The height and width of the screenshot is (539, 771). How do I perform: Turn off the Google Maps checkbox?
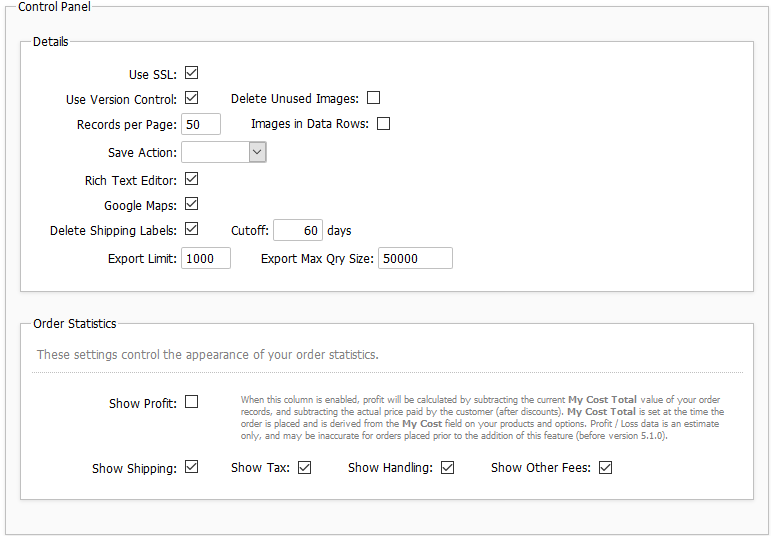tap(191, 204)
